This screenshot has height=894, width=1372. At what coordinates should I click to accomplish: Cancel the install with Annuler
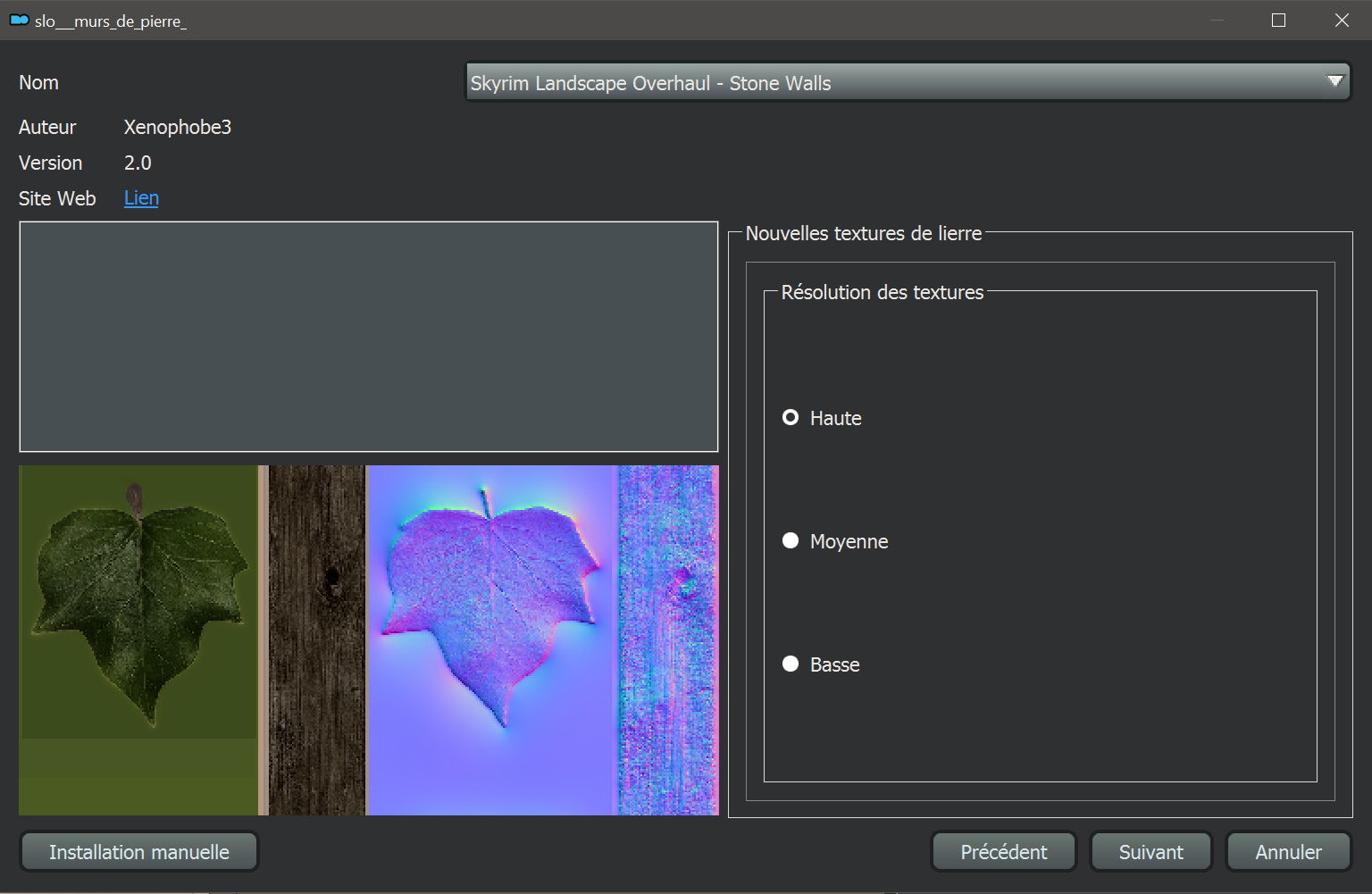[x=1289, y=852]
